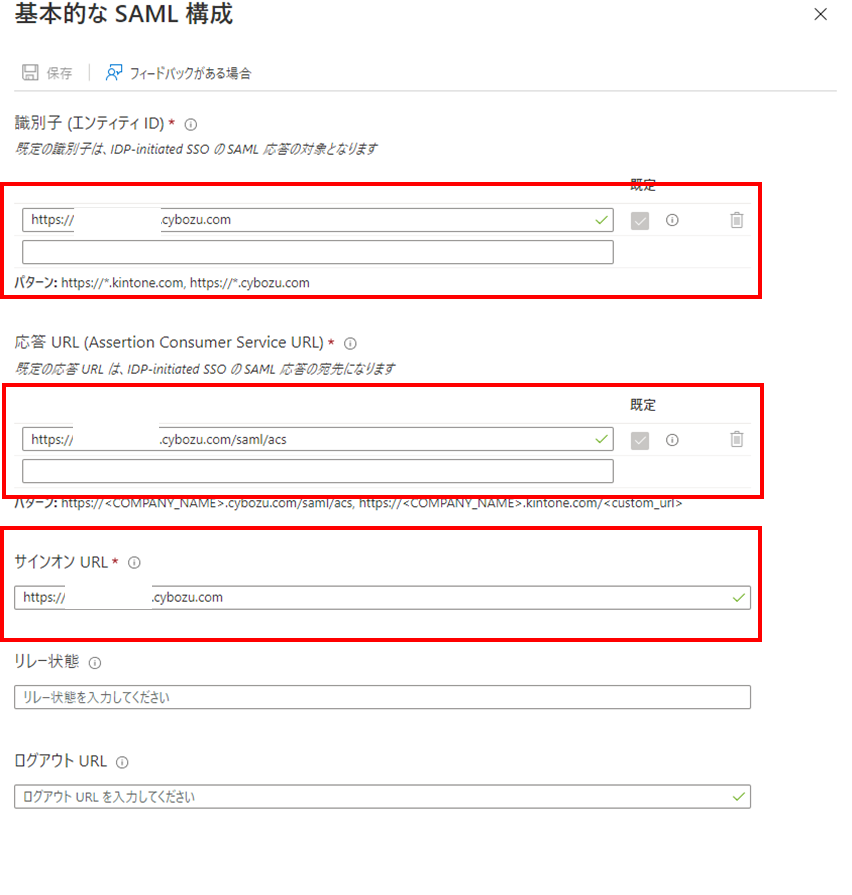Click info icon in identifier row
The width and height of the screenshot is (852, 895).
pos(672,220)
